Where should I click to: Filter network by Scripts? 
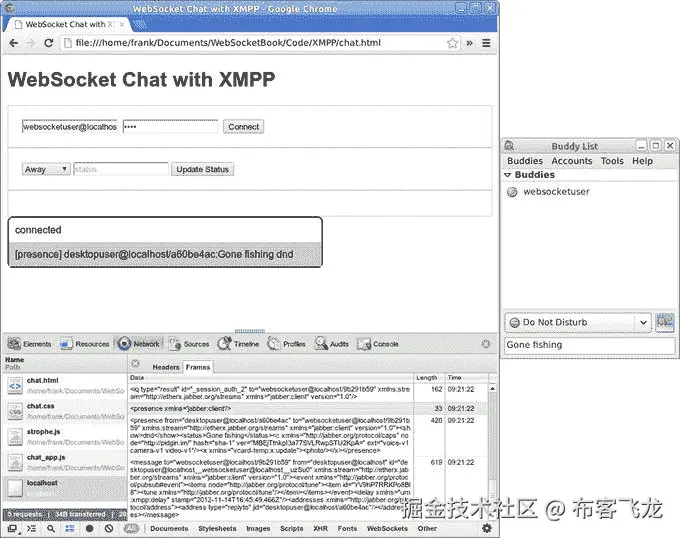tap(291, 528)
